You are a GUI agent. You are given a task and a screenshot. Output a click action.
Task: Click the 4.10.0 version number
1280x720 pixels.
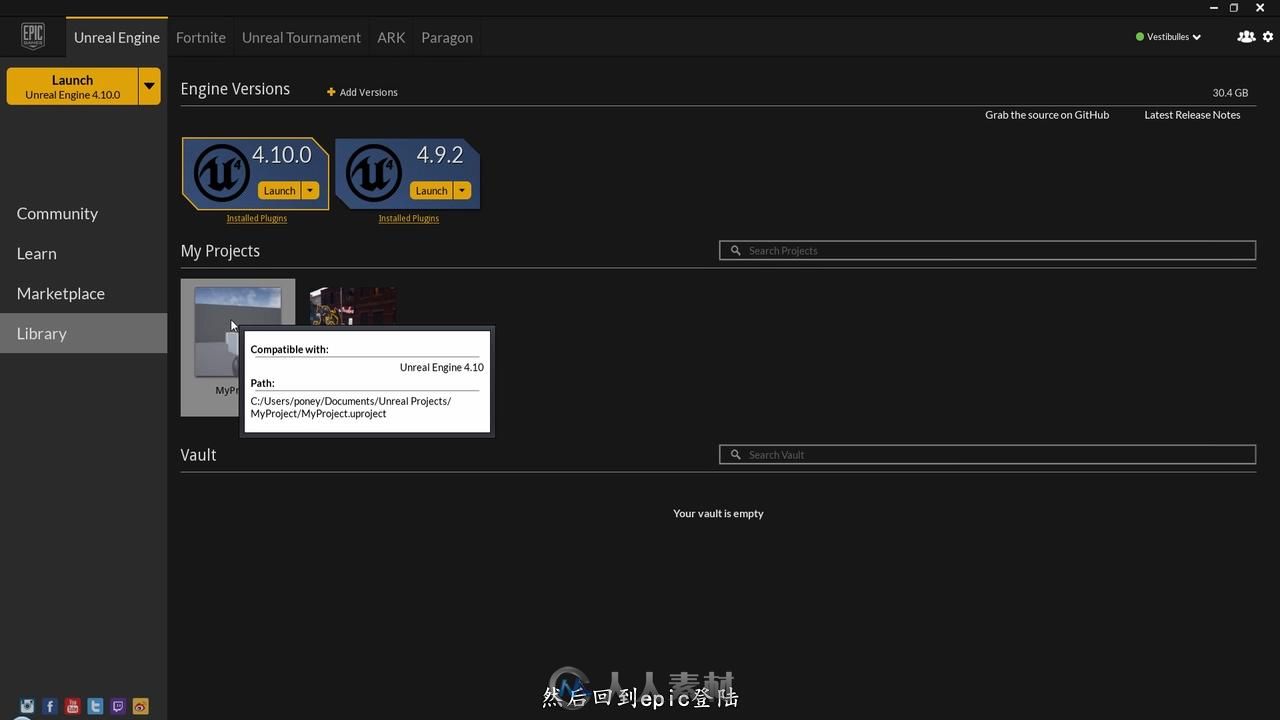coord(282,155)
